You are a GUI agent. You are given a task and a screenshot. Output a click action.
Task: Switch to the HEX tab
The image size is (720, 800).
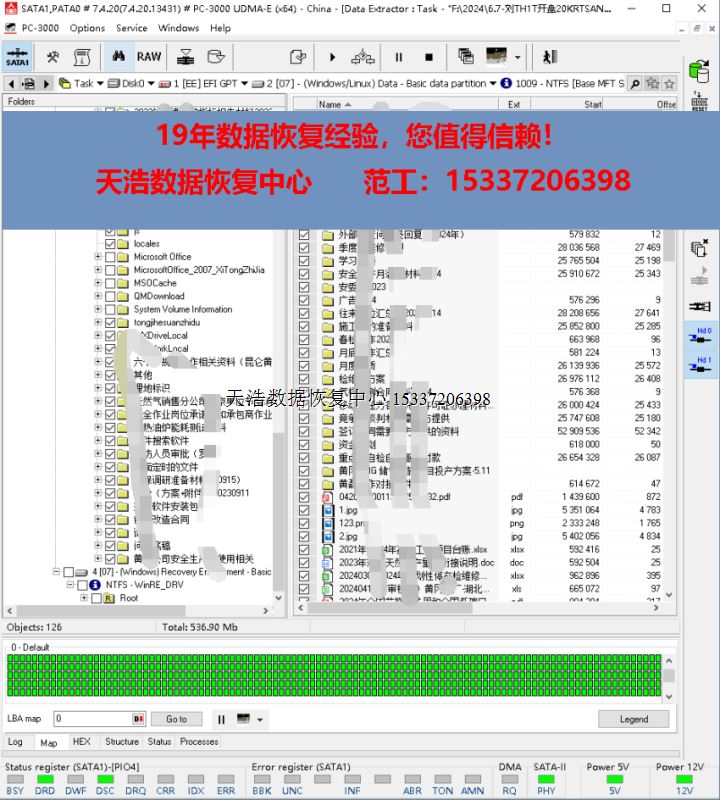point(81,742)
